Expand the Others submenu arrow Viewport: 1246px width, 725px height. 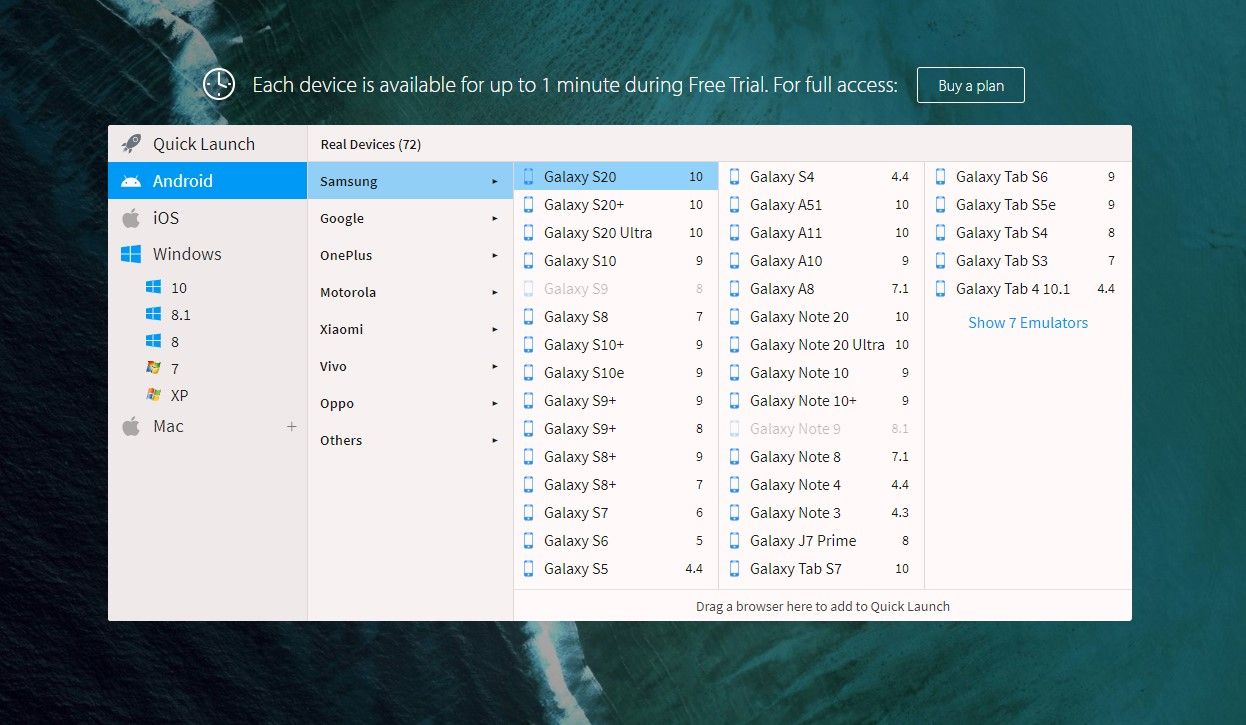[x=495, y=440]
